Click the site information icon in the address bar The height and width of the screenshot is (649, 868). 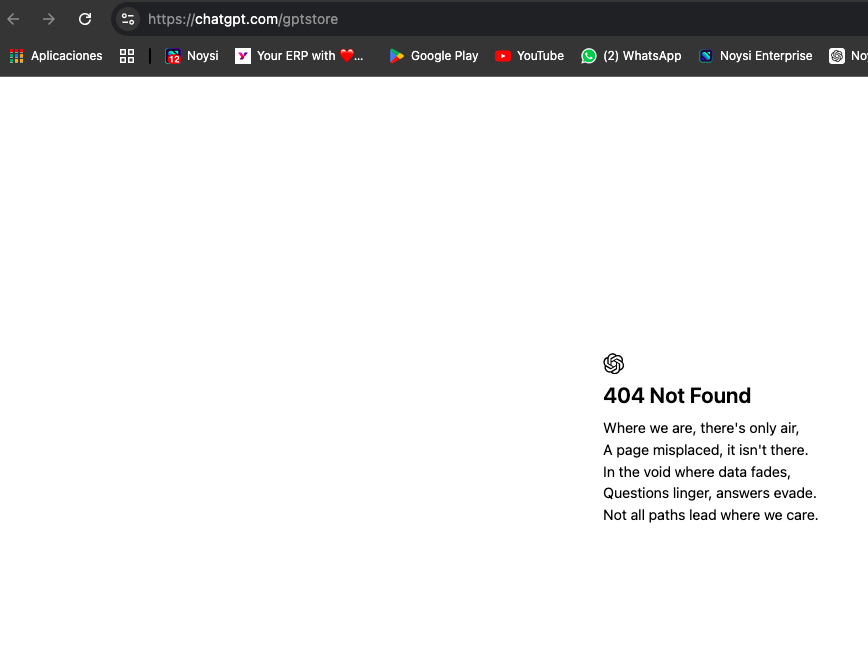pos(127,19)
